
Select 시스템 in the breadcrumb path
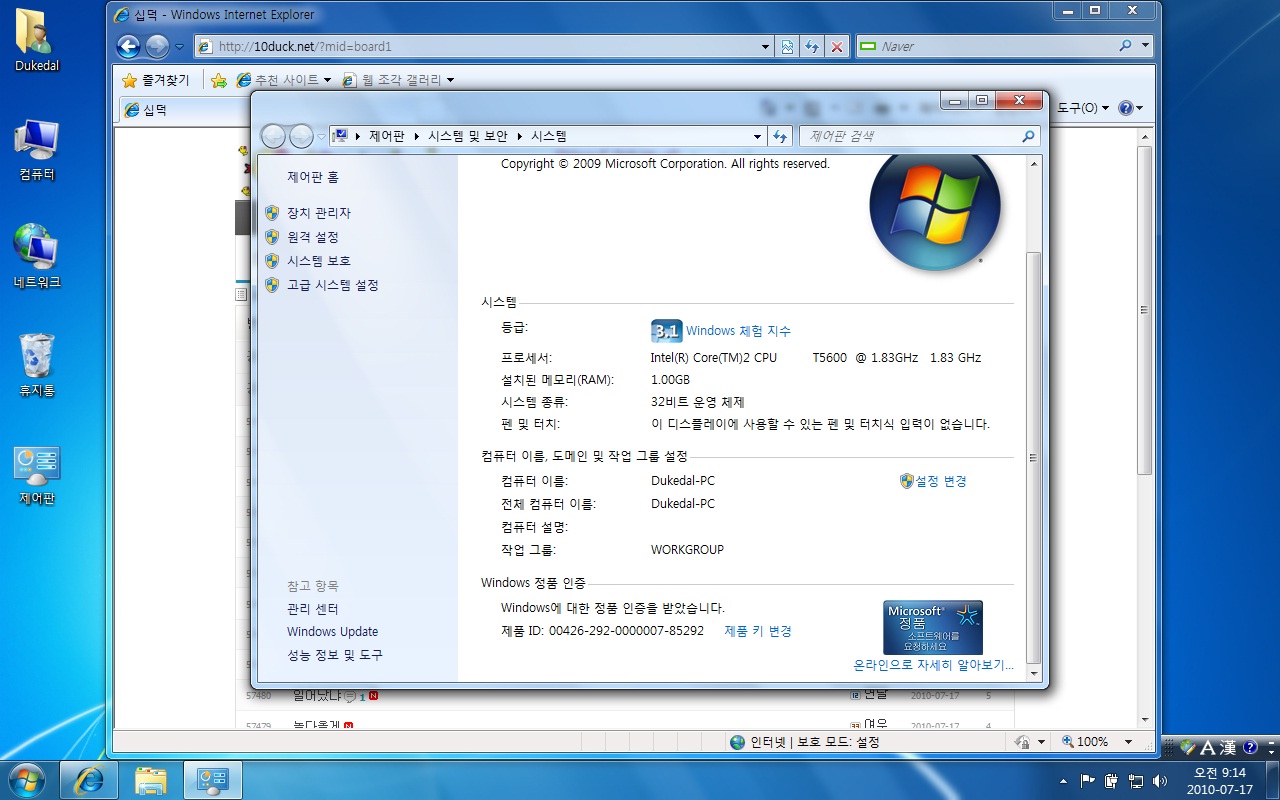tap(549, 136)
